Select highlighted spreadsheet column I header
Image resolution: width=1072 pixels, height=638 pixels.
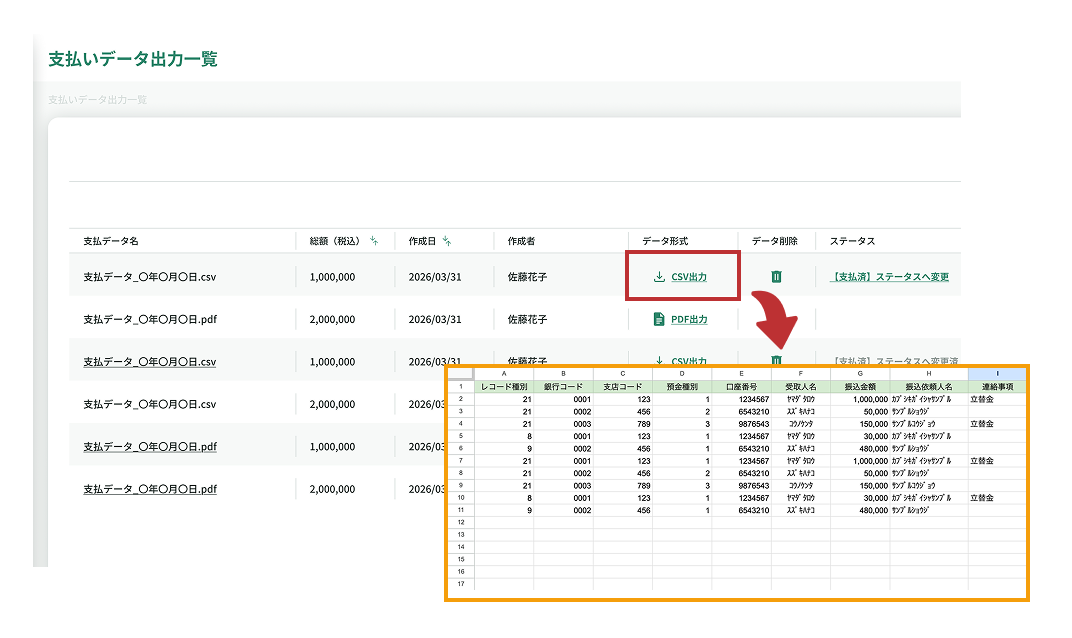click(x=997, y=373)
